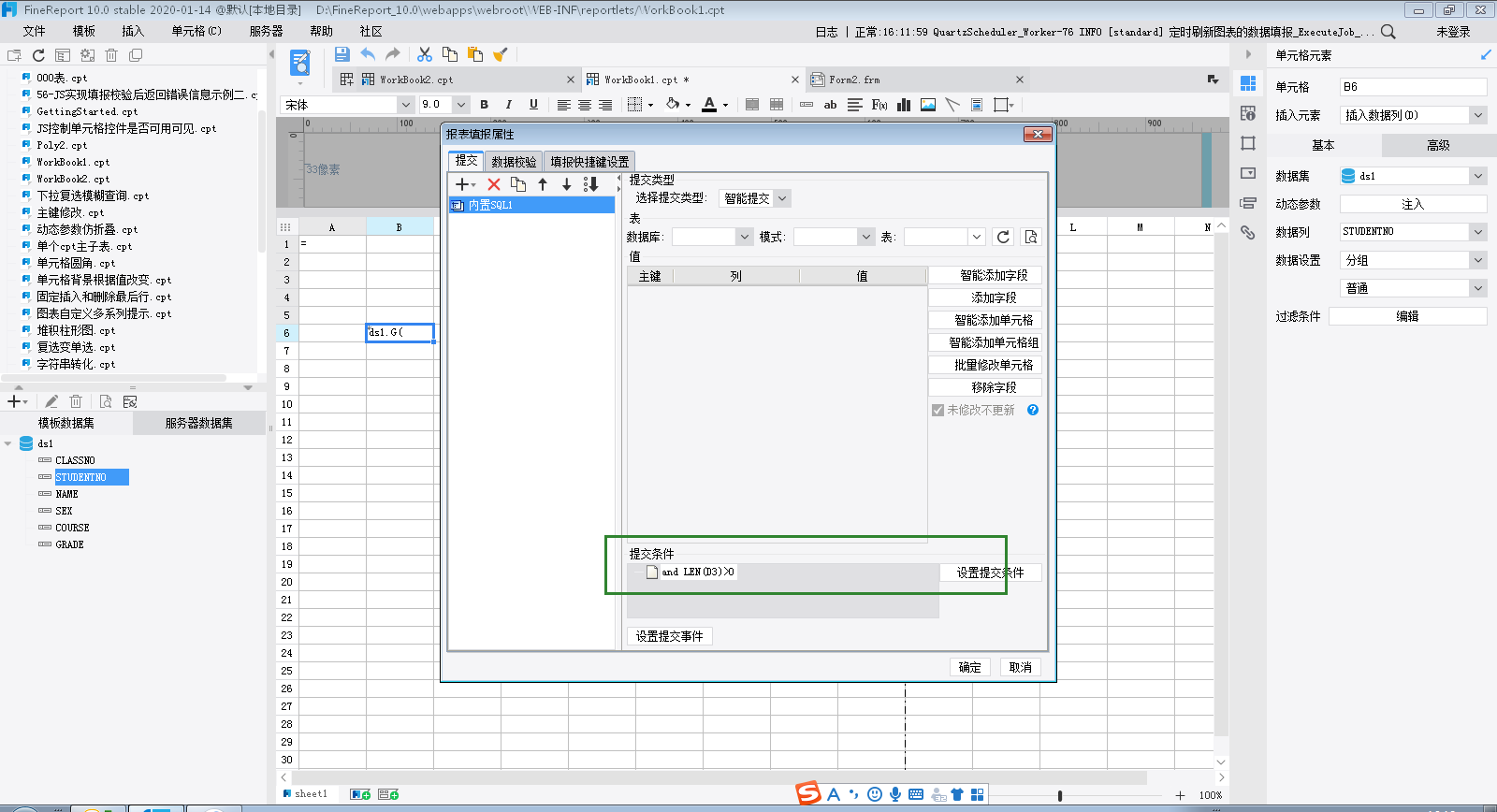
Task: Redo the last action
Action: click(x=393, y=54)
